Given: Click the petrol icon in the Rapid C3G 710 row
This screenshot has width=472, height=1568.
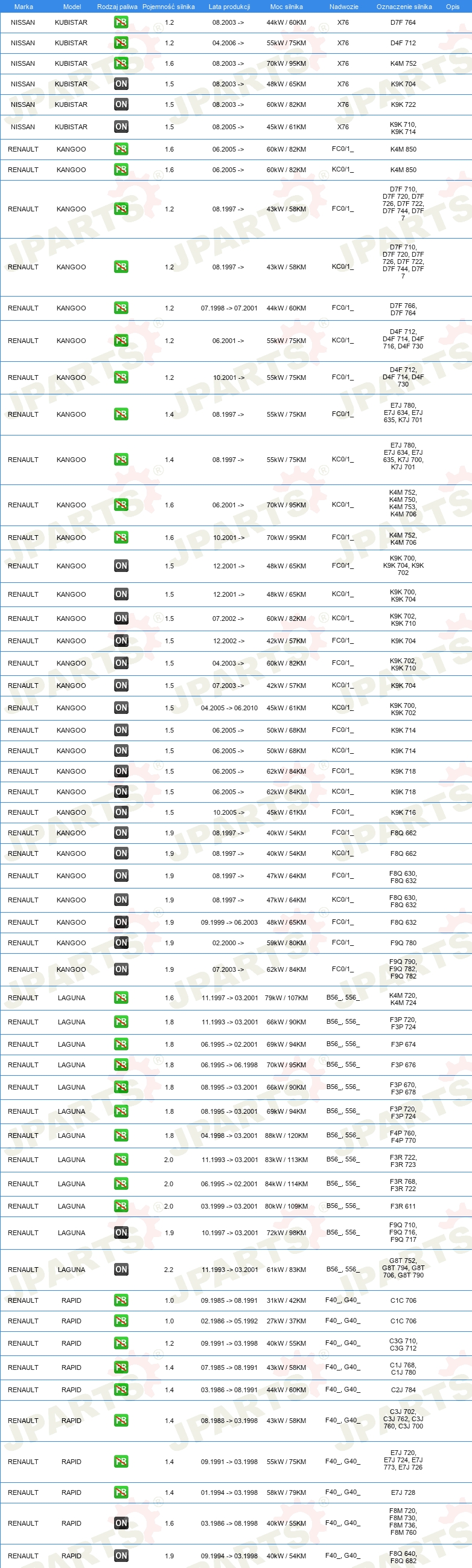Looking at the screenshot, I should click(x=121, y=1343).
